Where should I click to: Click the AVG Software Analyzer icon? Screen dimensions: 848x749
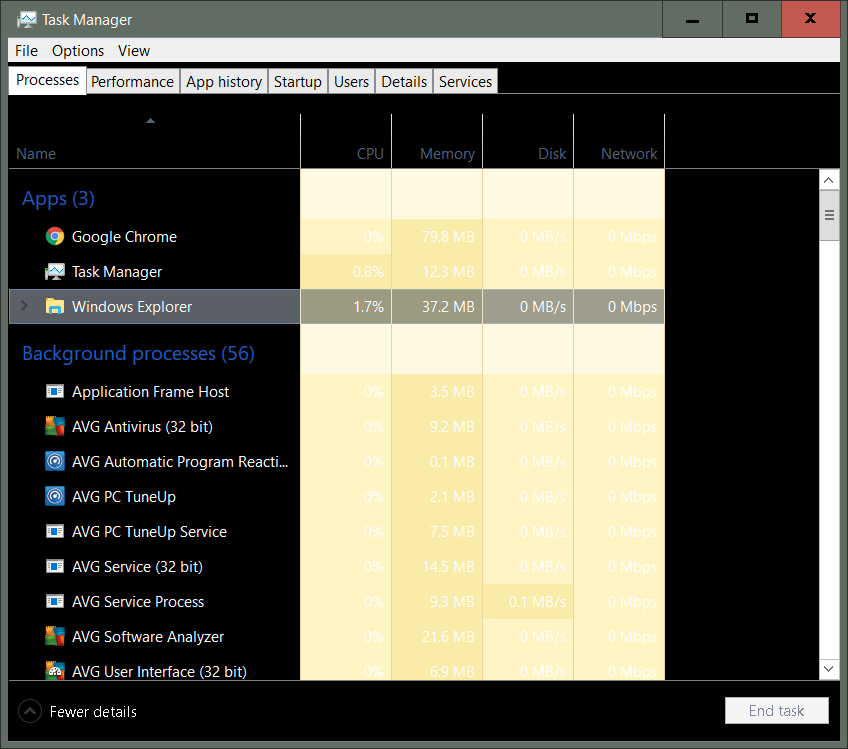[x=55, y=637]
